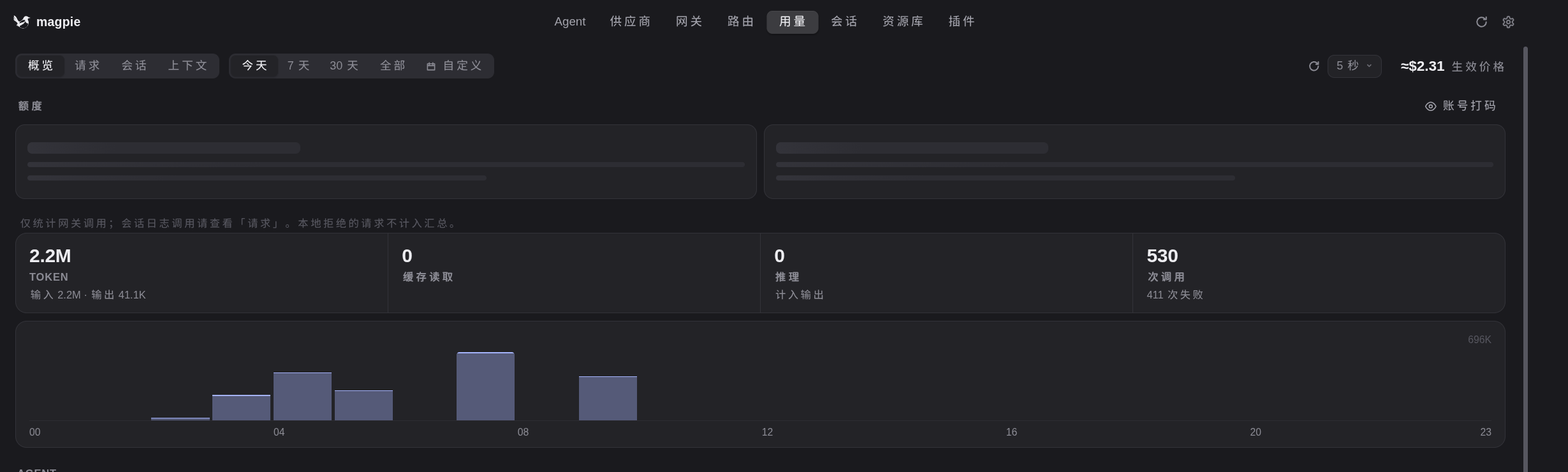1568x472 pixels.
Task: Open the 自定义 date range picker
Action: pyautogui.click(x=454, y=66)
